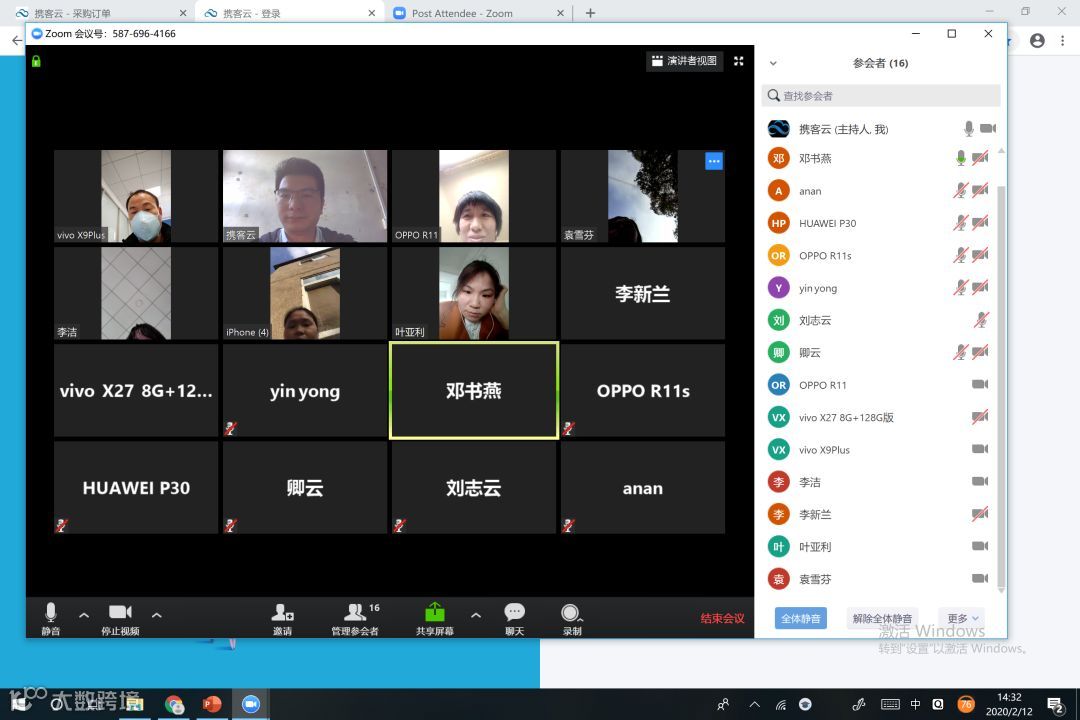Screen dimensions: 1080x720
Task: Toggle microphone of host 携客云 in list
Action: click(x=968, y=129)
